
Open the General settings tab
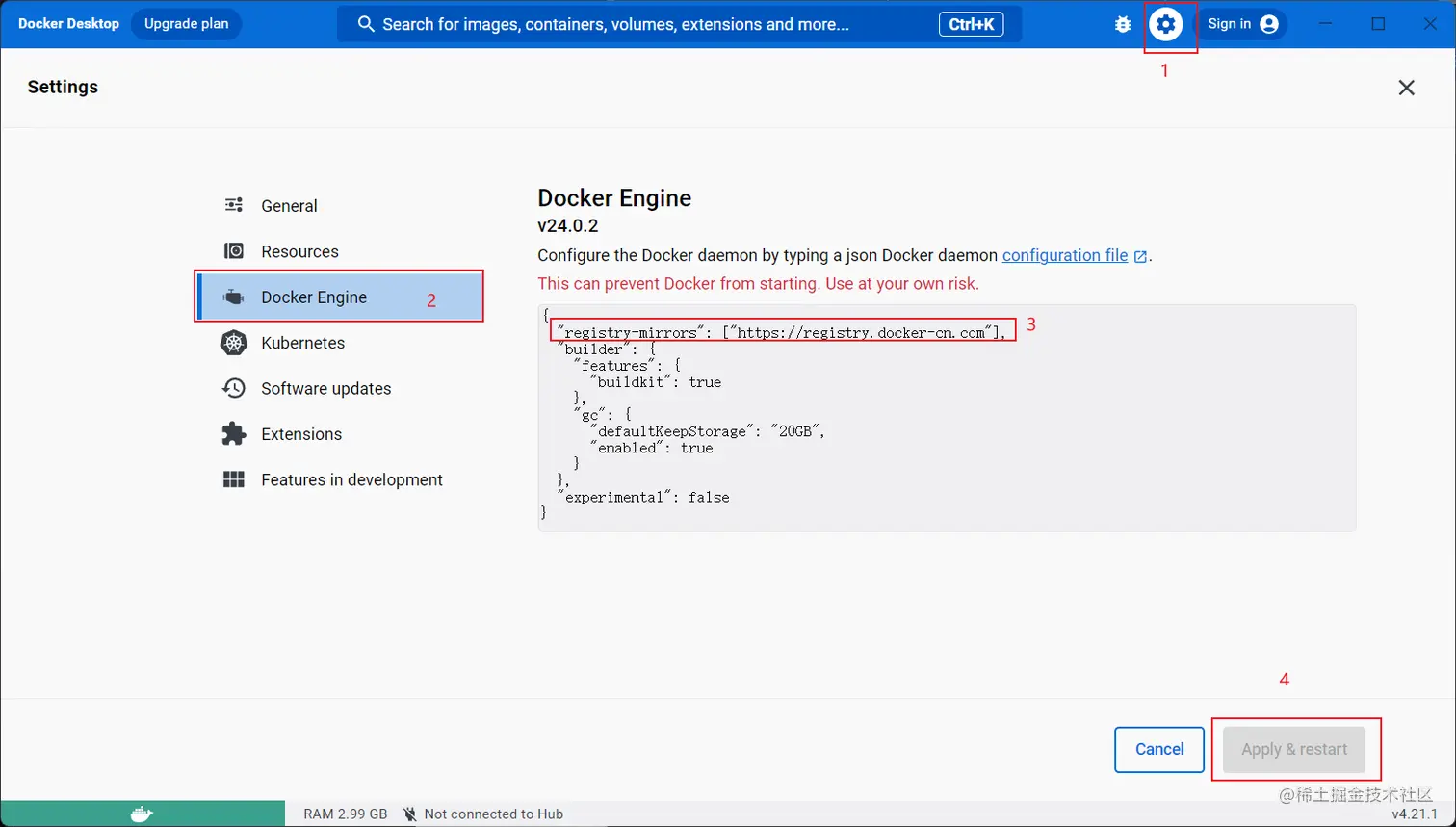[340, 205]
